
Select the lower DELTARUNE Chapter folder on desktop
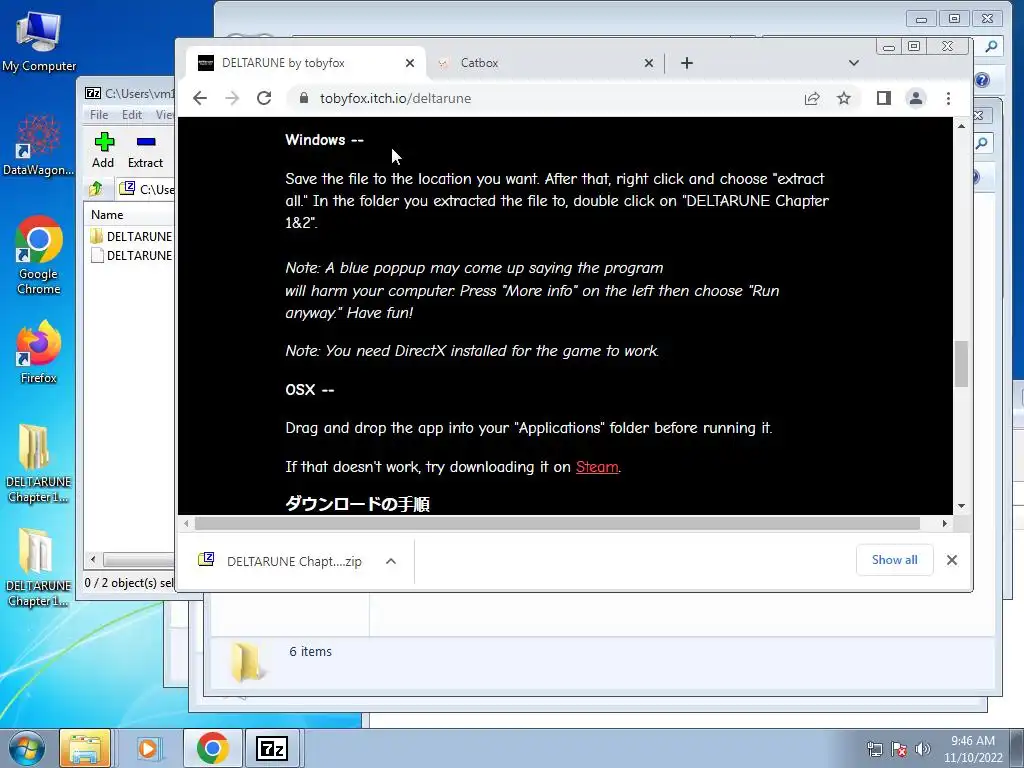(39, 568)
